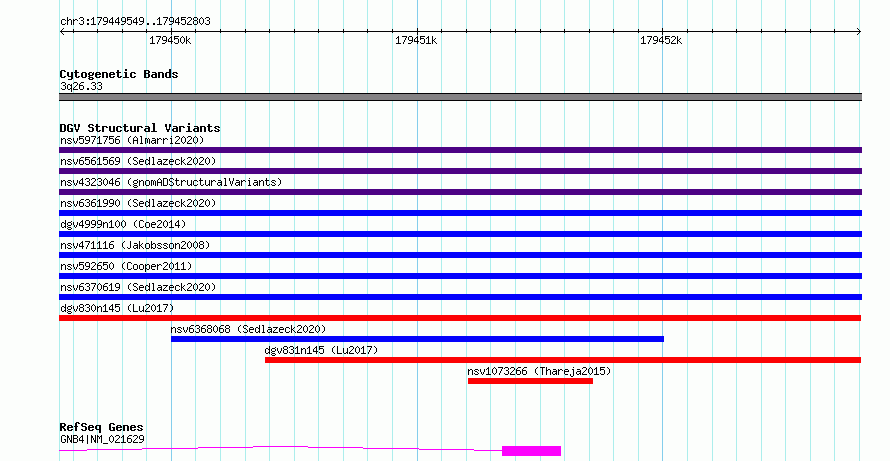Image resolution: width=890 pixels, height=461 pixels.
Task: Click nsv592650 (Cooper2011) label
Action: click(x=126, y=266)
